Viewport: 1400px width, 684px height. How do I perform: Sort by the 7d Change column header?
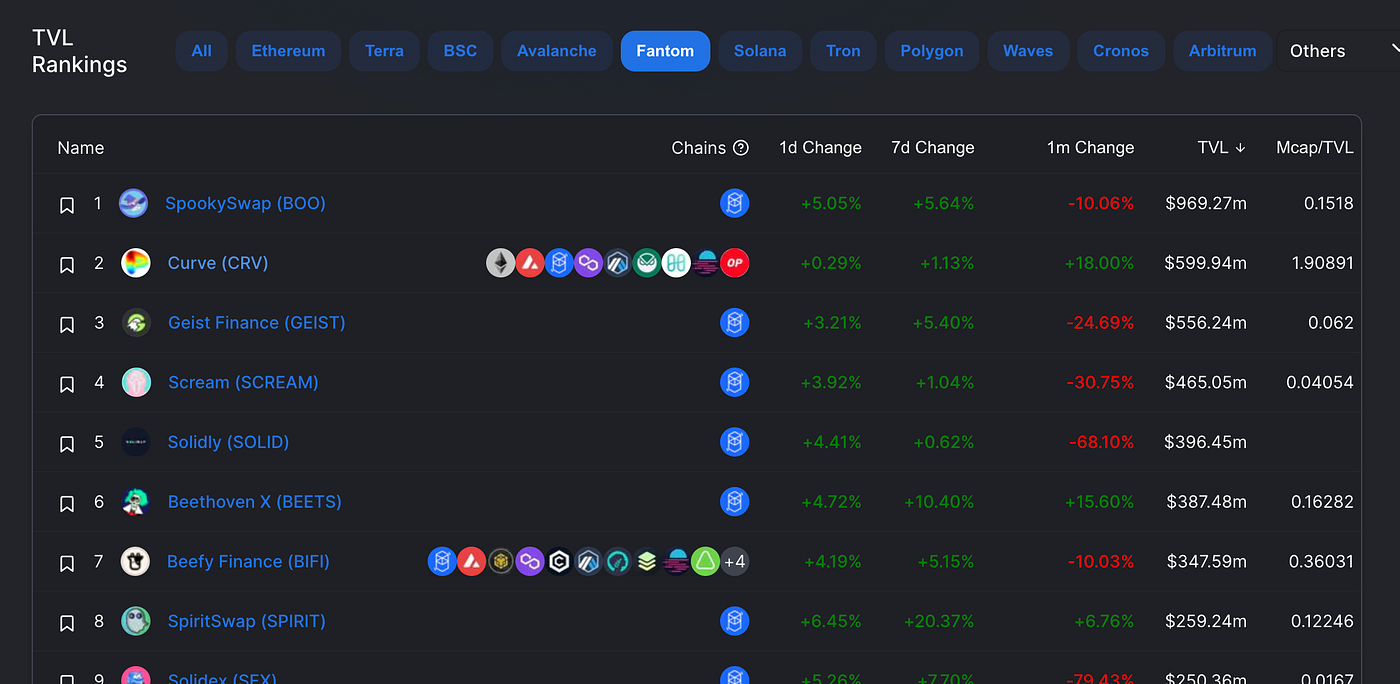[933, 148]
